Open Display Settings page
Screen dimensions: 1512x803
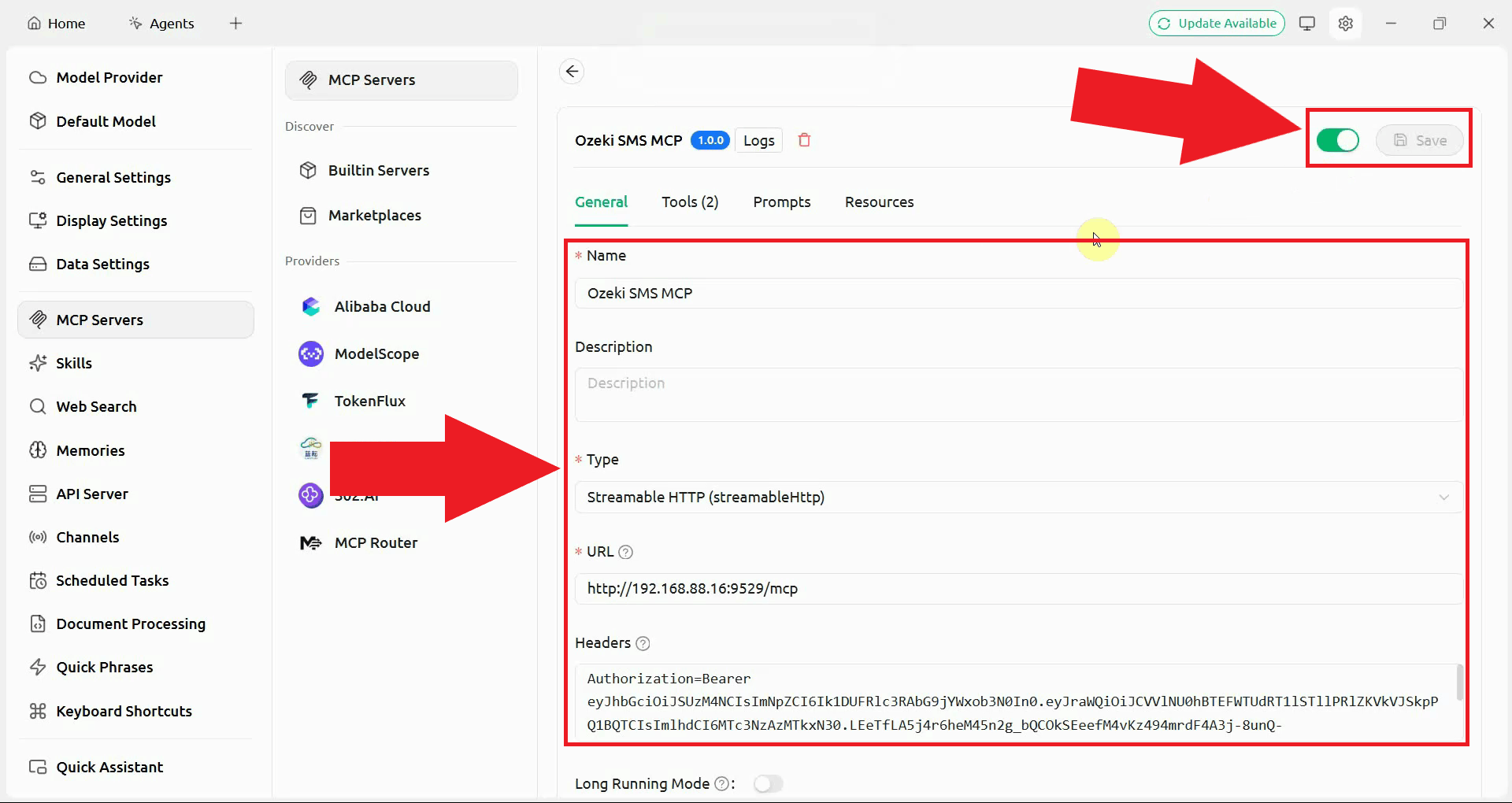click(135, 220)
